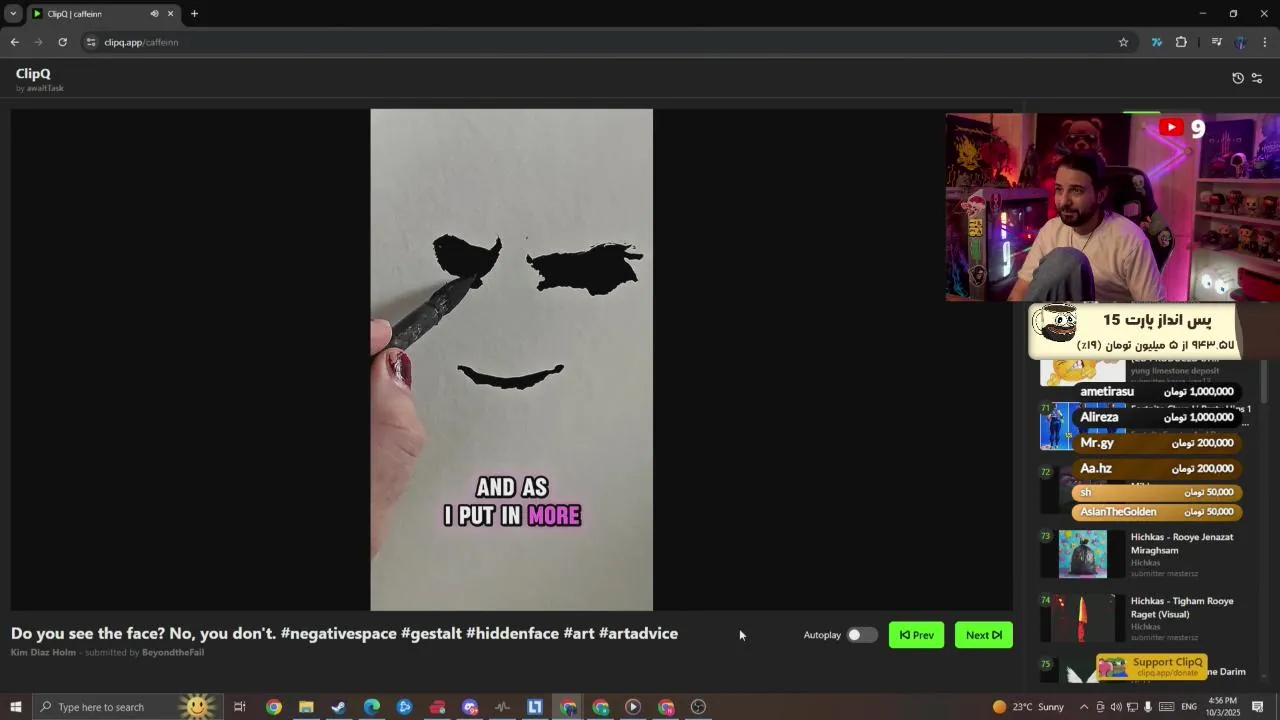View site information icon in address bar

click(91, 42)
